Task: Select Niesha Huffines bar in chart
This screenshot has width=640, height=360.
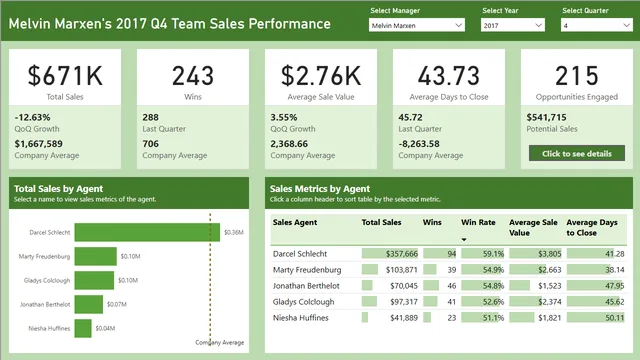Action: click(x=83, y=328)
